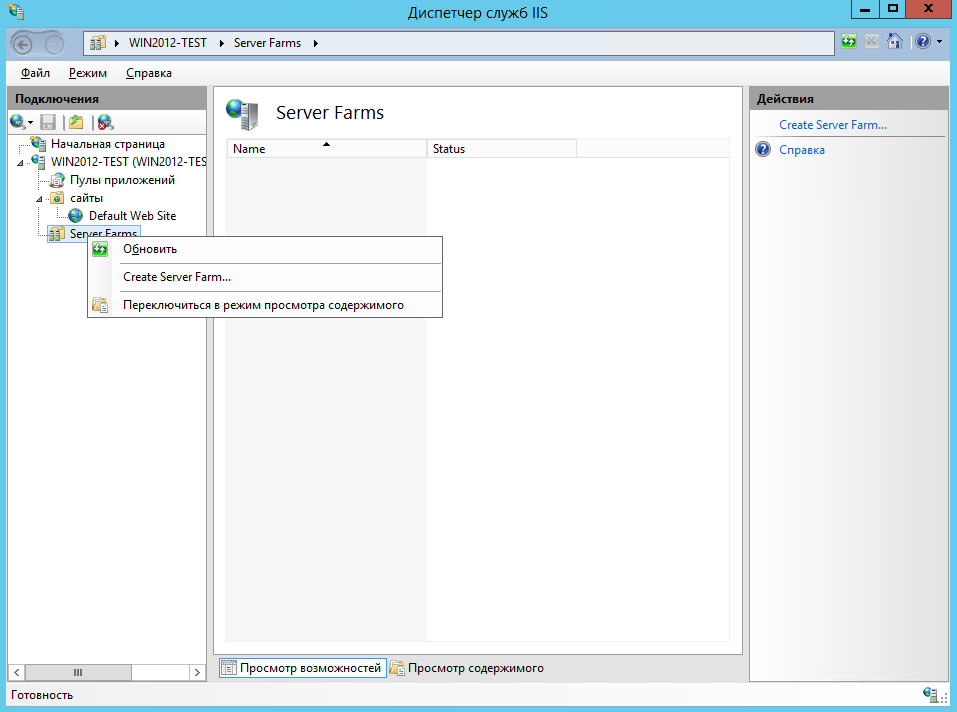Click the green refresh icon in address bar
957x712 pixels.
coord(849,42)
